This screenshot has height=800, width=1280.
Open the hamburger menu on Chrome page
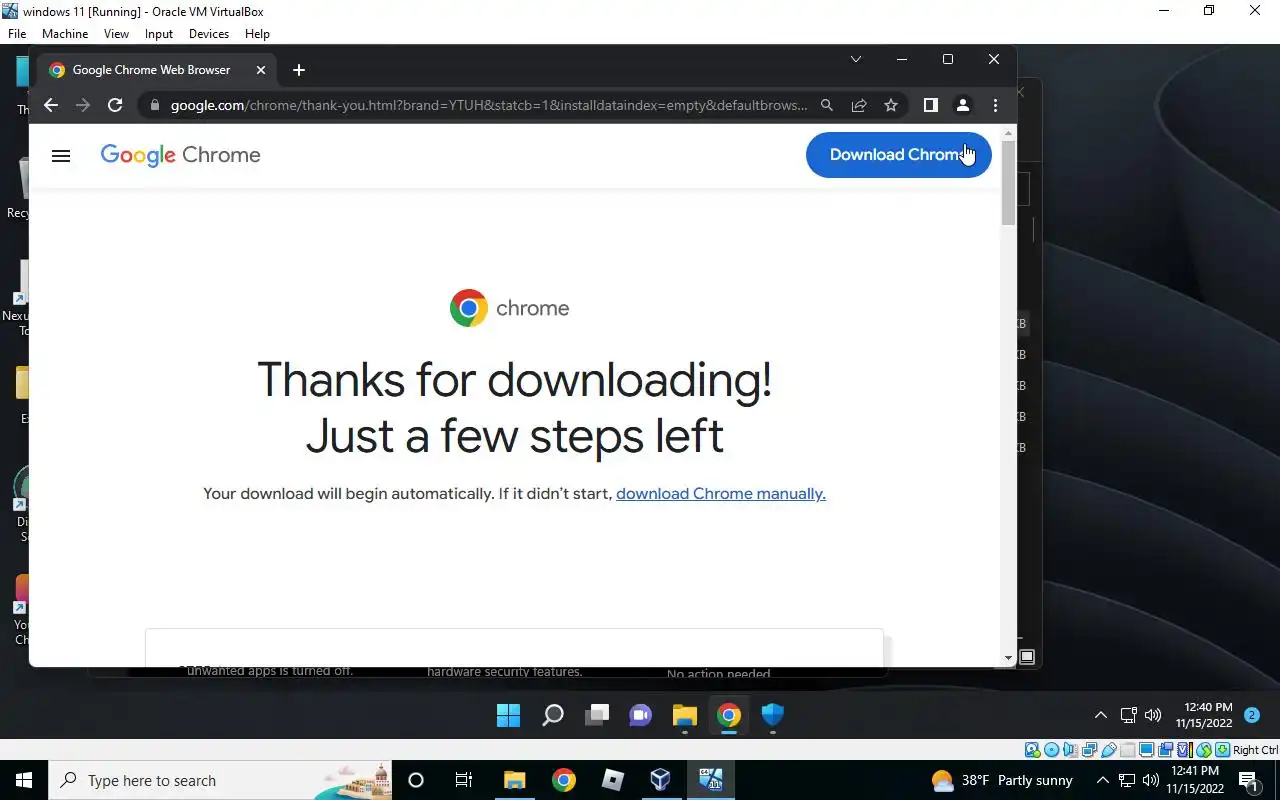pos(61,156)
